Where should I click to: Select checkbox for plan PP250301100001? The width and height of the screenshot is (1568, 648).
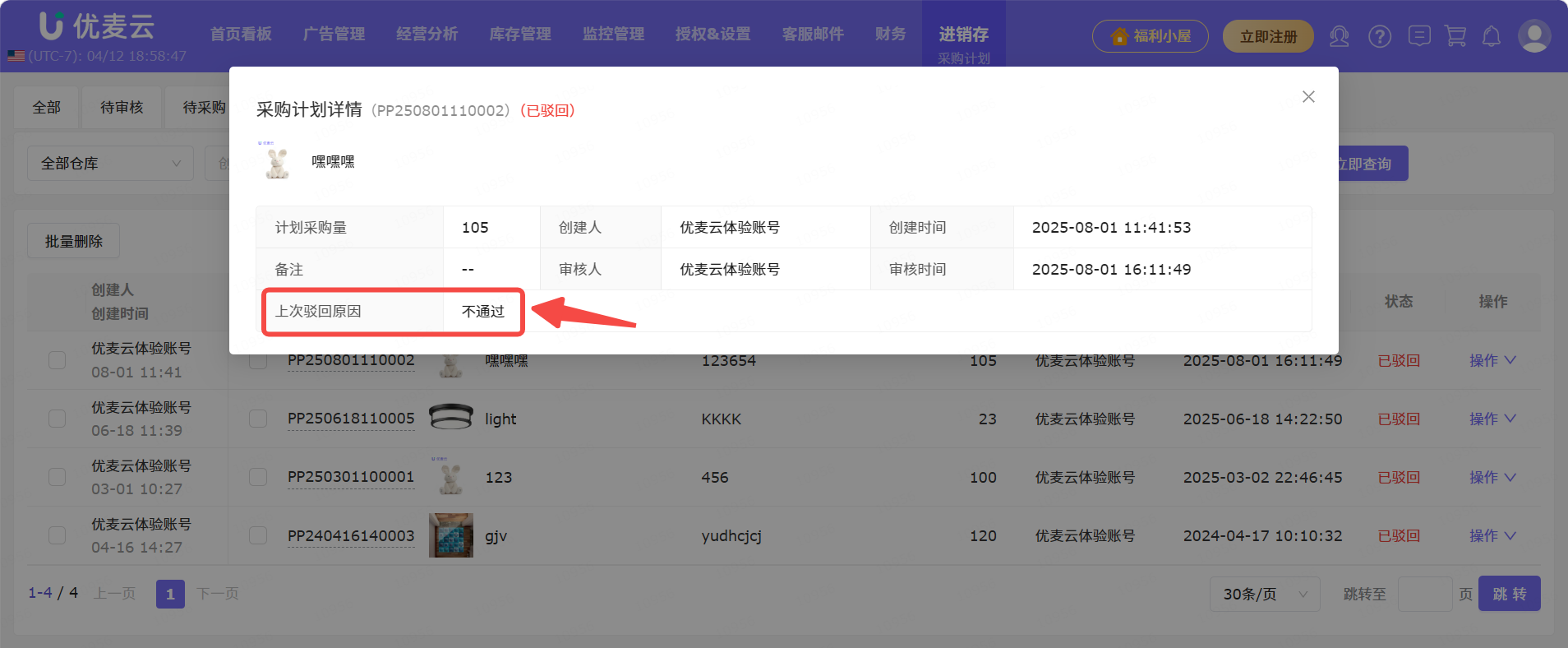tap(258, 477)
